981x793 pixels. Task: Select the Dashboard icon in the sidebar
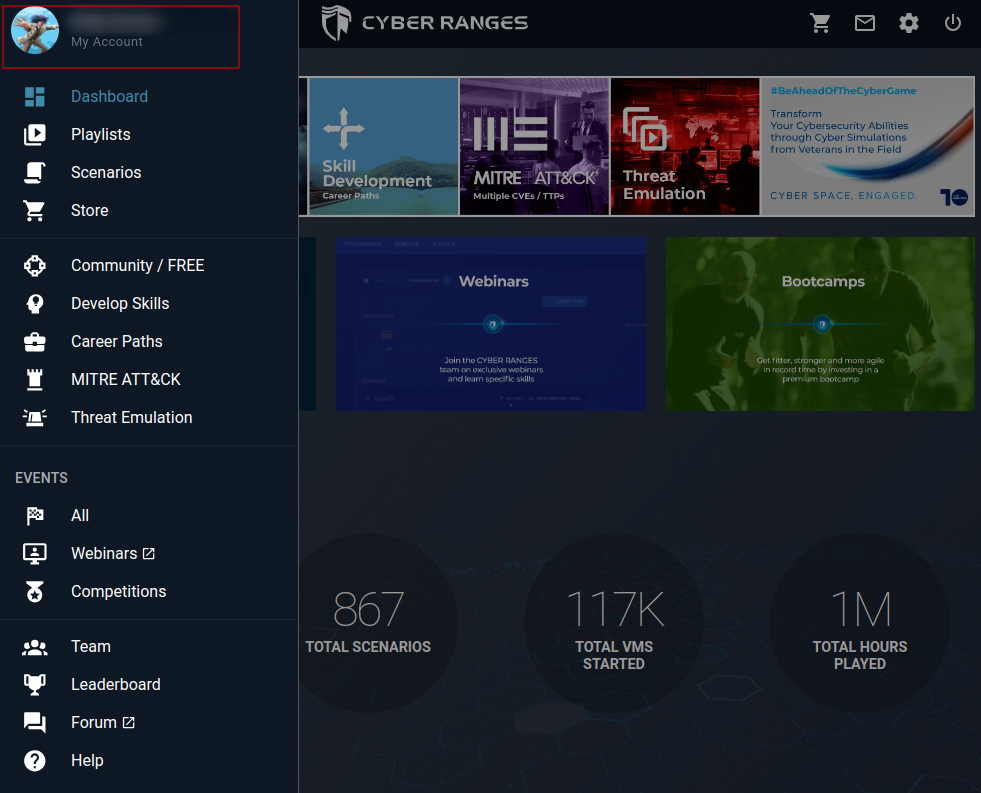point(35,96)
